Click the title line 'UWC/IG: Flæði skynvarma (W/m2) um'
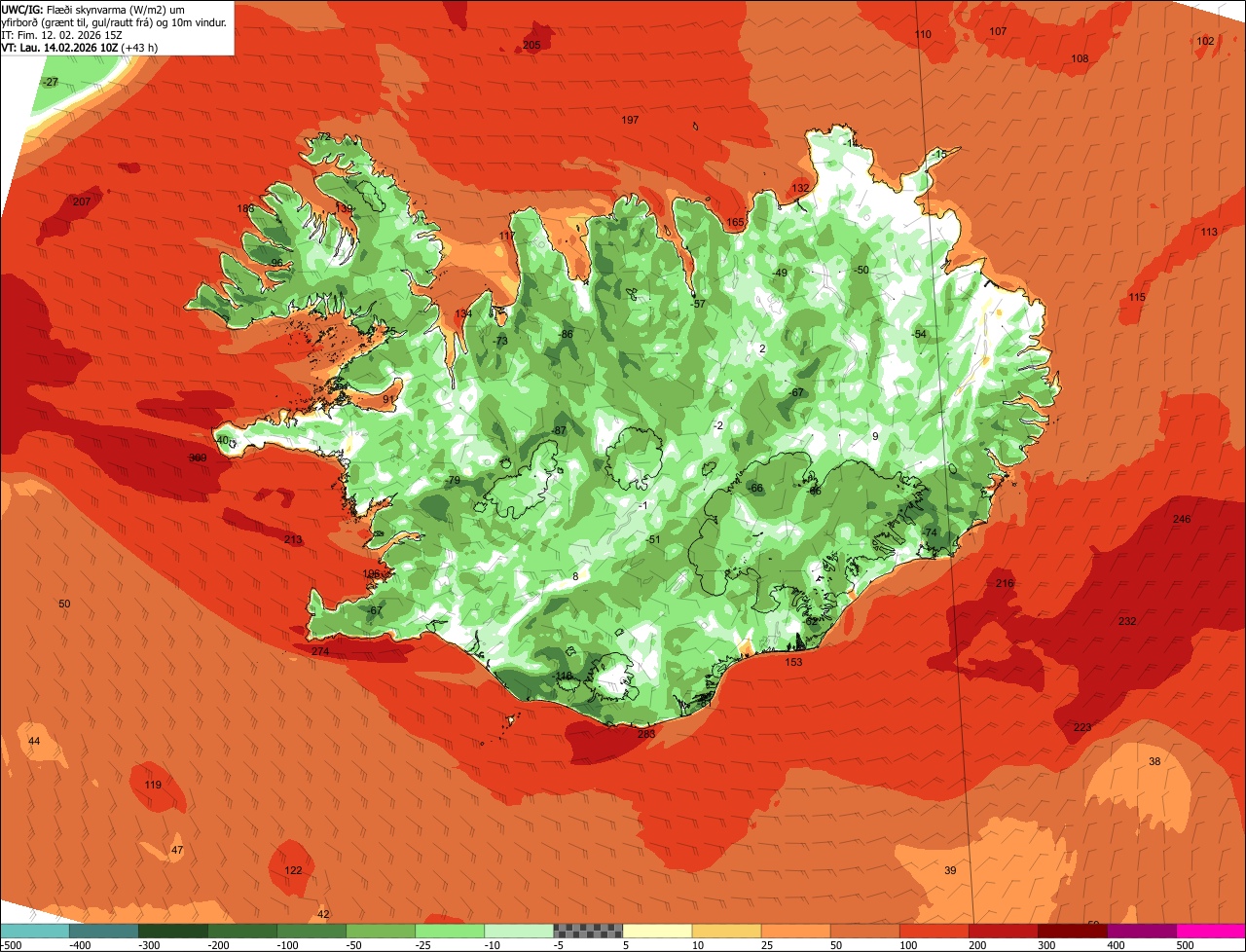 coord(92,9)
